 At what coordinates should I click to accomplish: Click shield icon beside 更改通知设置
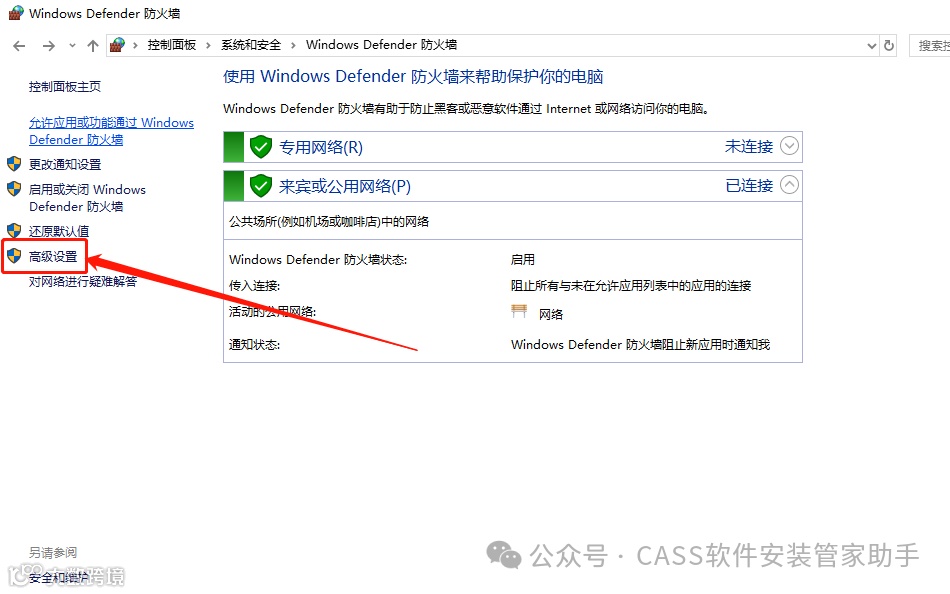click(14, 164)
